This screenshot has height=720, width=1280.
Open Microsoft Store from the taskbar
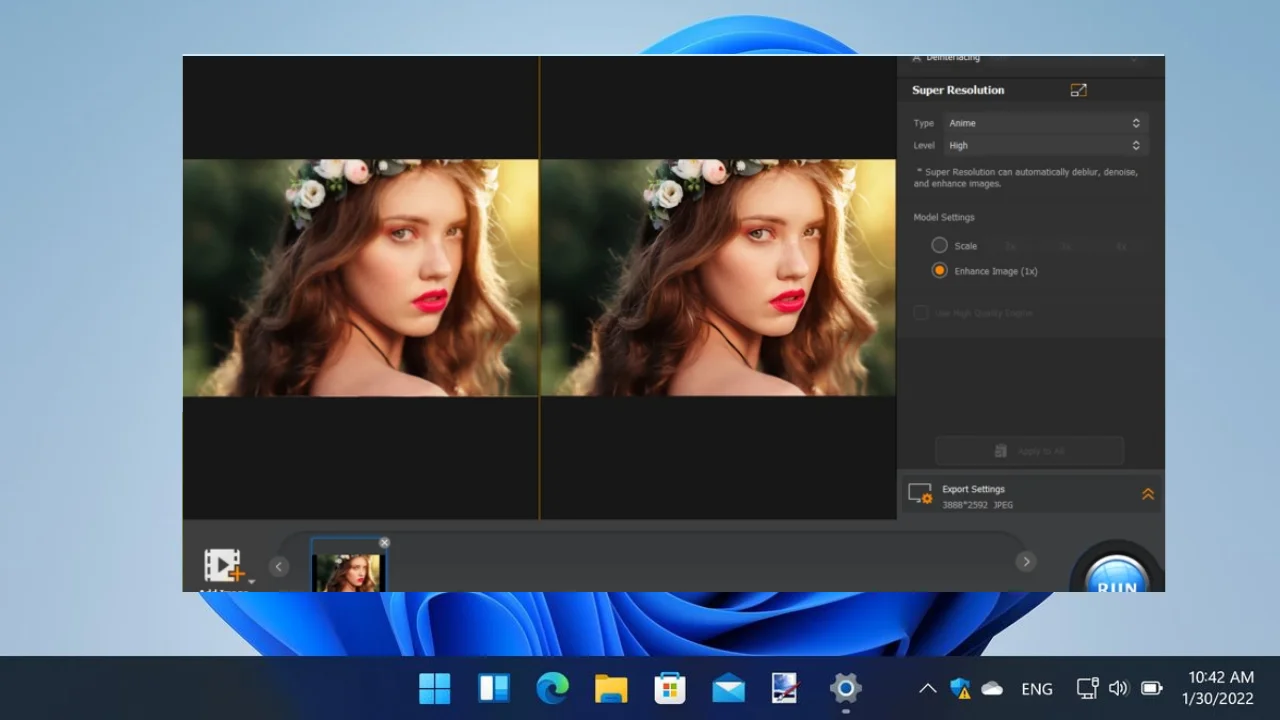pyautogui.click(x=670, y=688)
